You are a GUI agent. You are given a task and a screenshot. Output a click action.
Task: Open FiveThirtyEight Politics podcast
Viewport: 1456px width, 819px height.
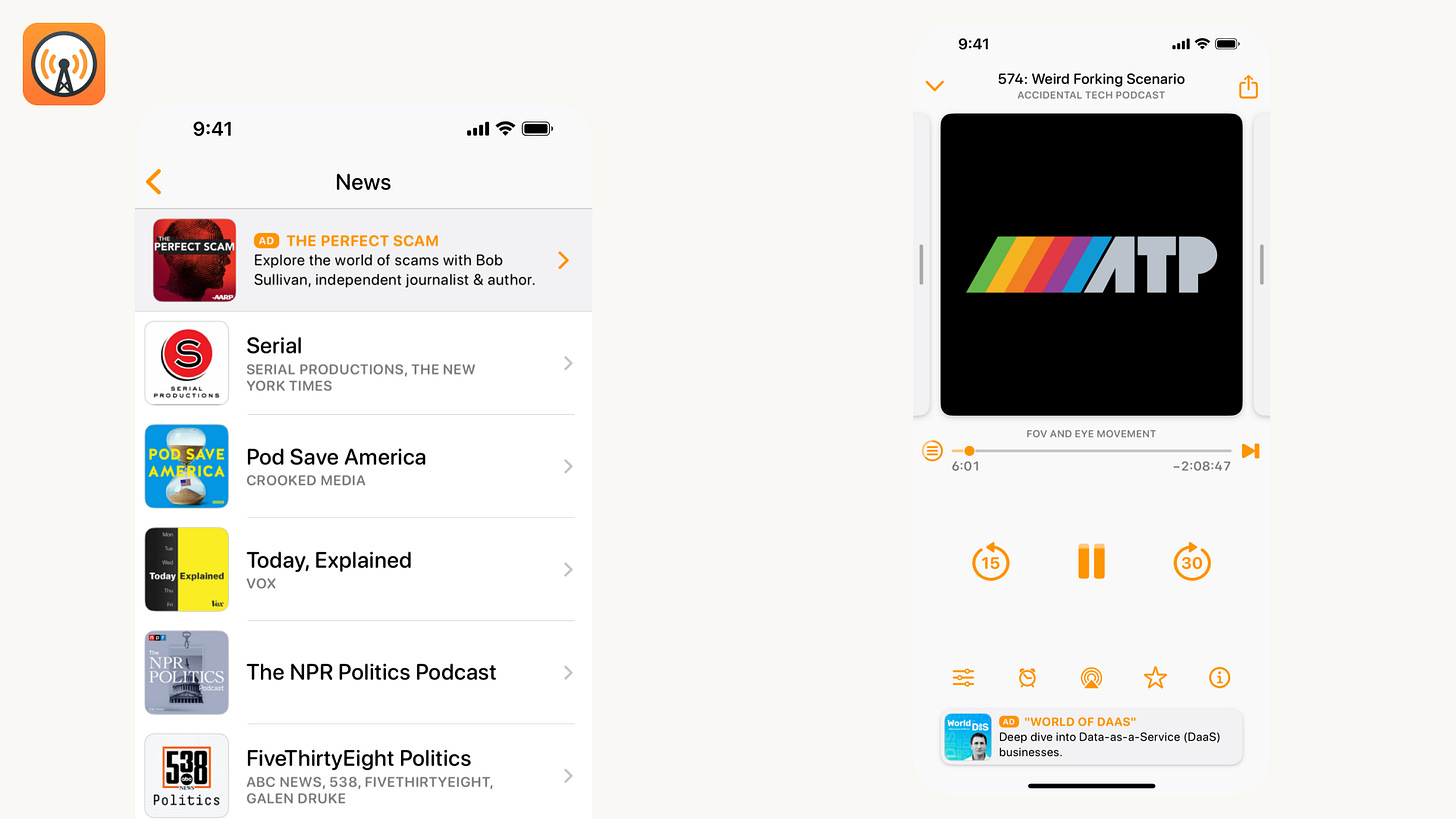[363, 772]
